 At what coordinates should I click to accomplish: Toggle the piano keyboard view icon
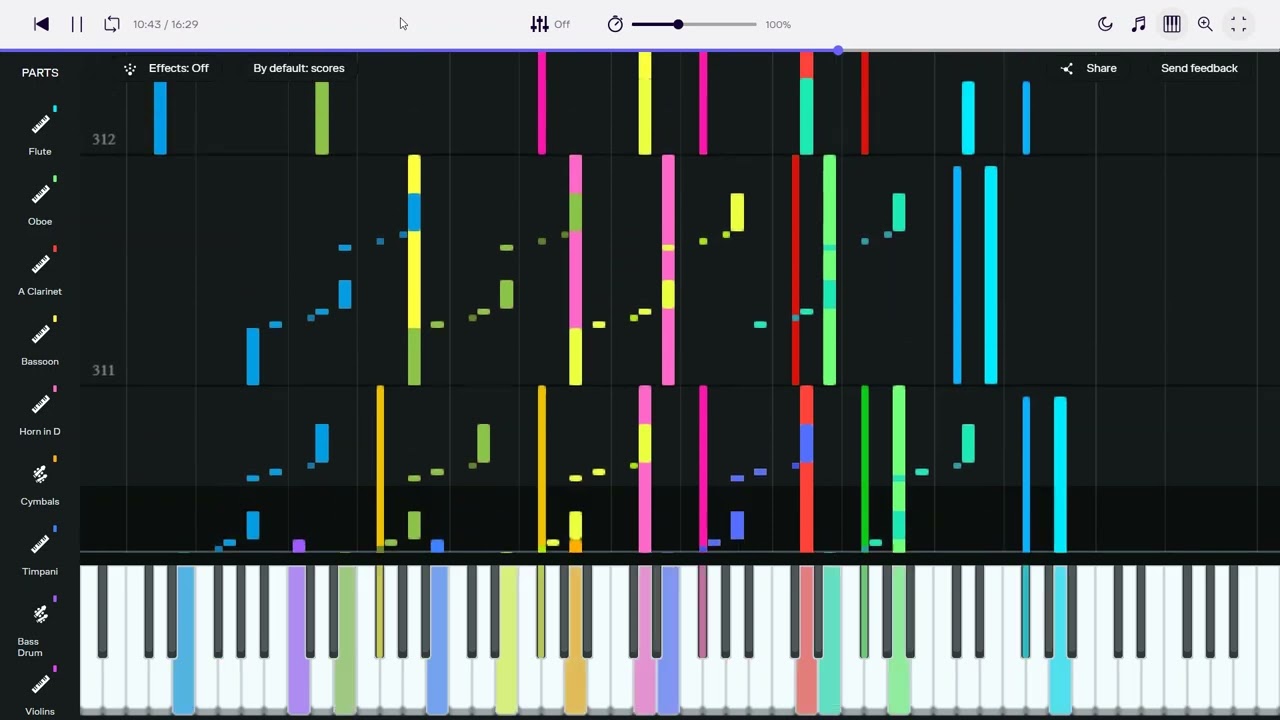point(1172,24)
